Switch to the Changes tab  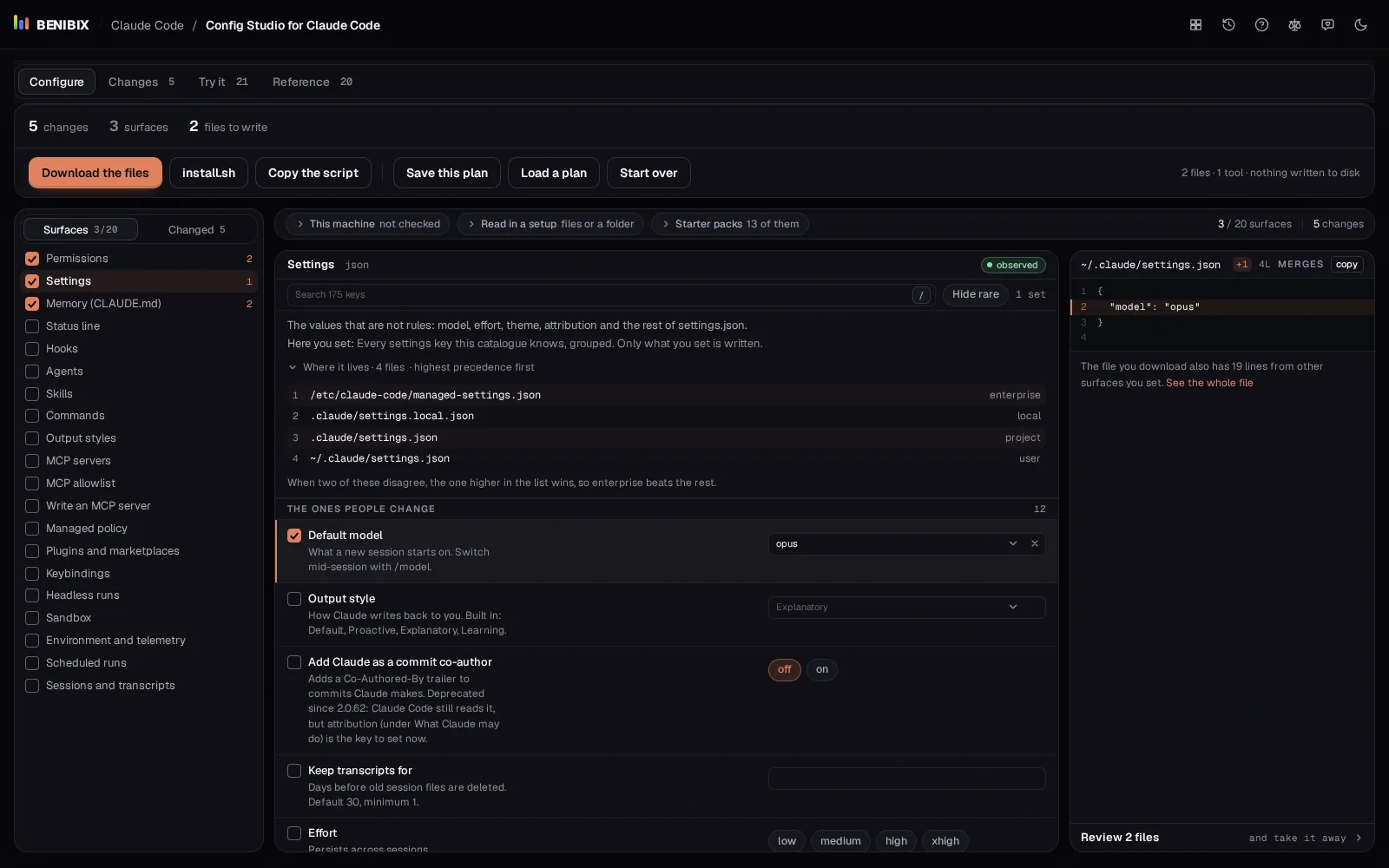click(142, 82)
